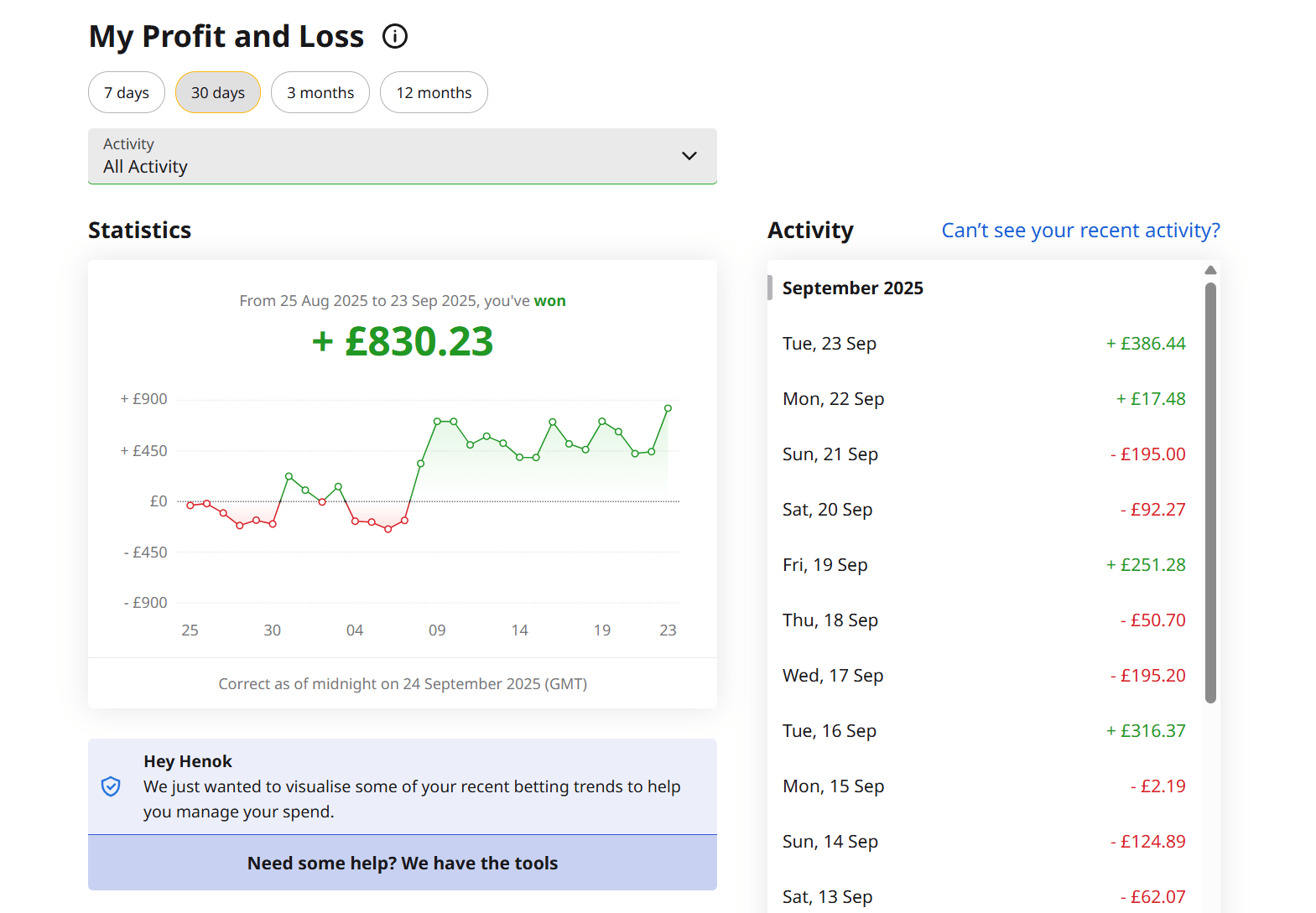This screenshot has width=1316, height=913.
Task: Open the Sun, 21 Sep activity entry
Action: pyautogui.click(x=983, y=454)
